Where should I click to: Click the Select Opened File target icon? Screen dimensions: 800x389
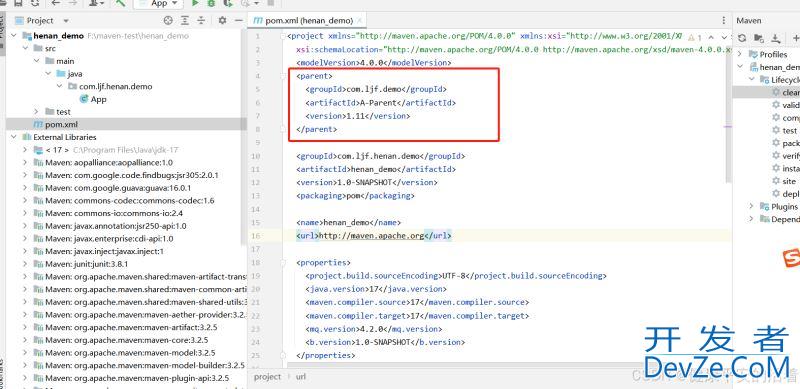click(x=168, y=20)
